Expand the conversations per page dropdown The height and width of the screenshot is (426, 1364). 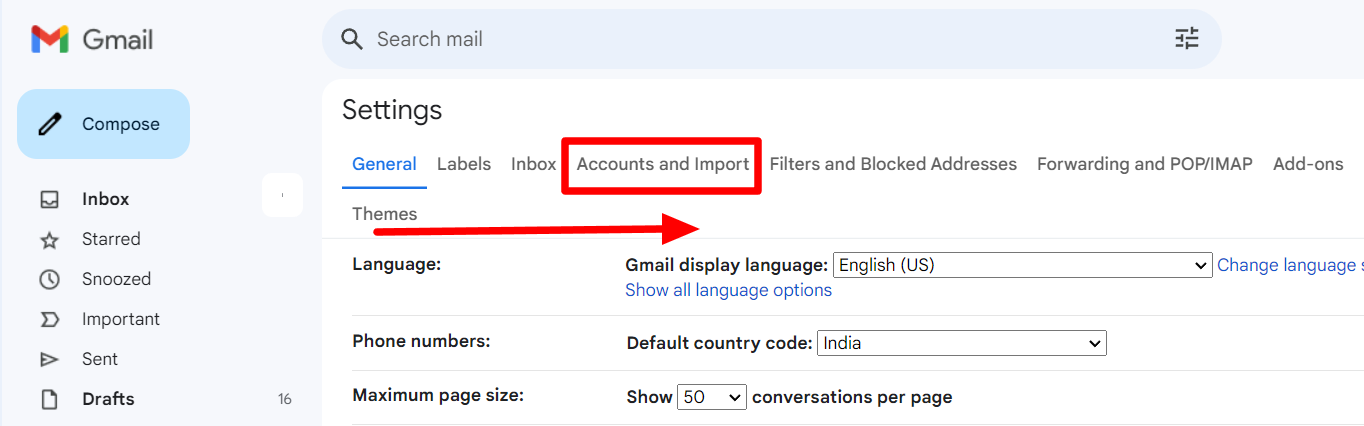[712, 397]
